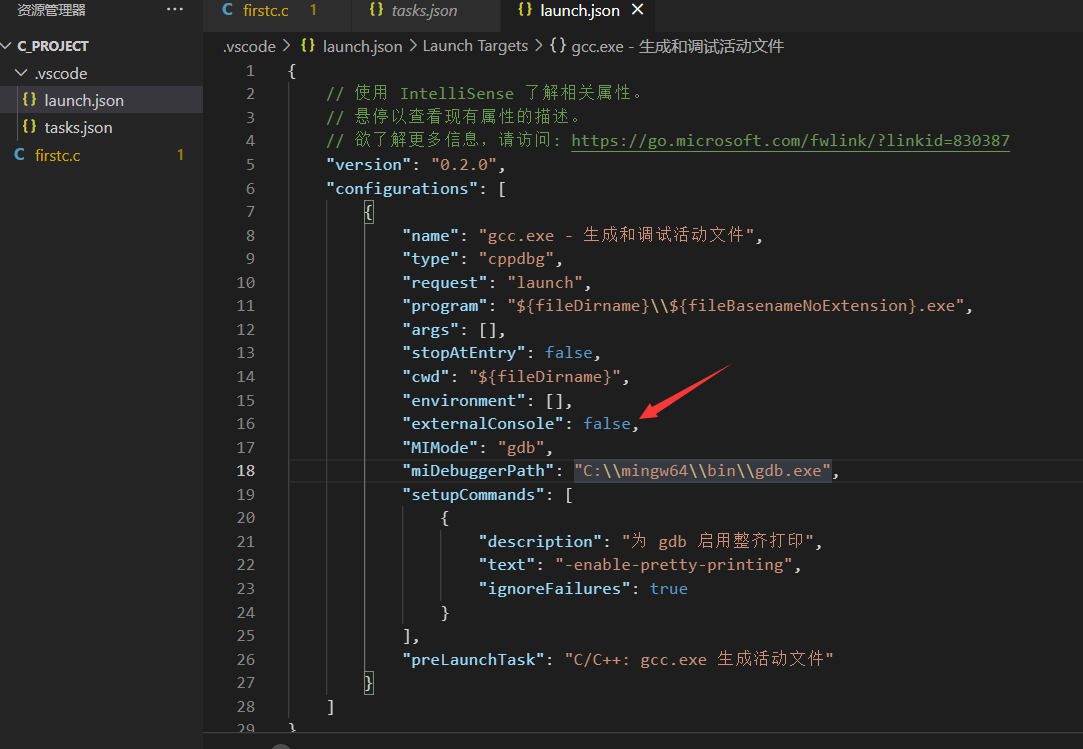The height and width of the screenshot is (749, 1083).
Task: Click the false value of externalConsole
Action: pos(607,423)
